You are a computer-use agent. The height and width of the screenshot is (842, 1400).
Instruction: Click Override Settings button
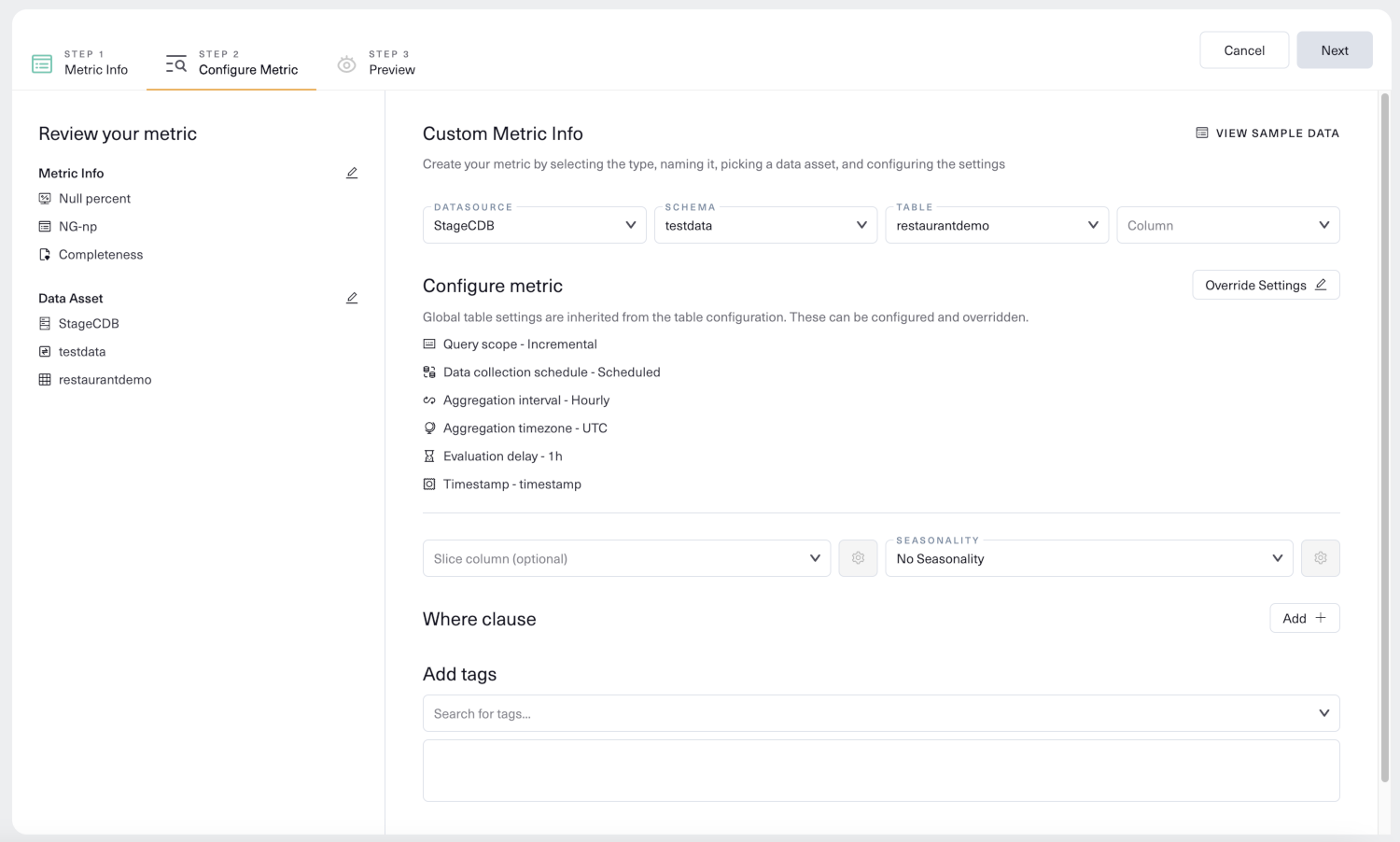(1266, 286)
